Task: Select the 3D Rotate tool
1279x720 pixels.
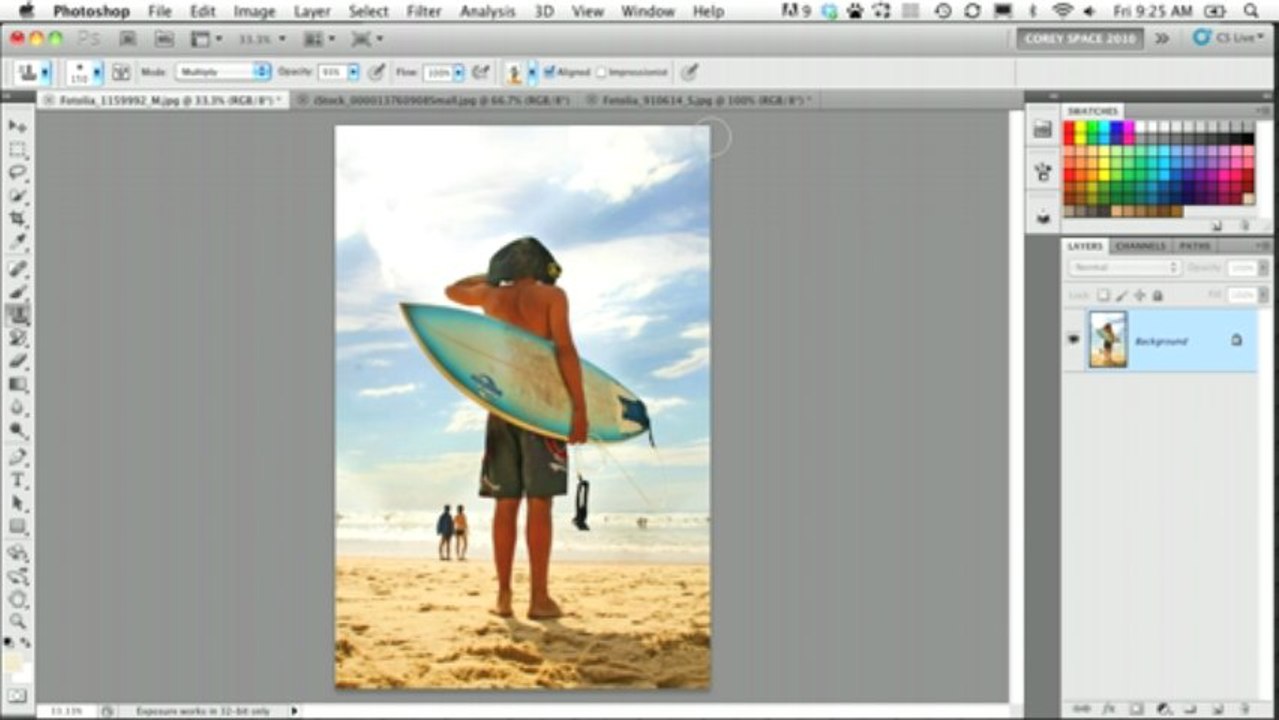Action: [x=18, y=553]
